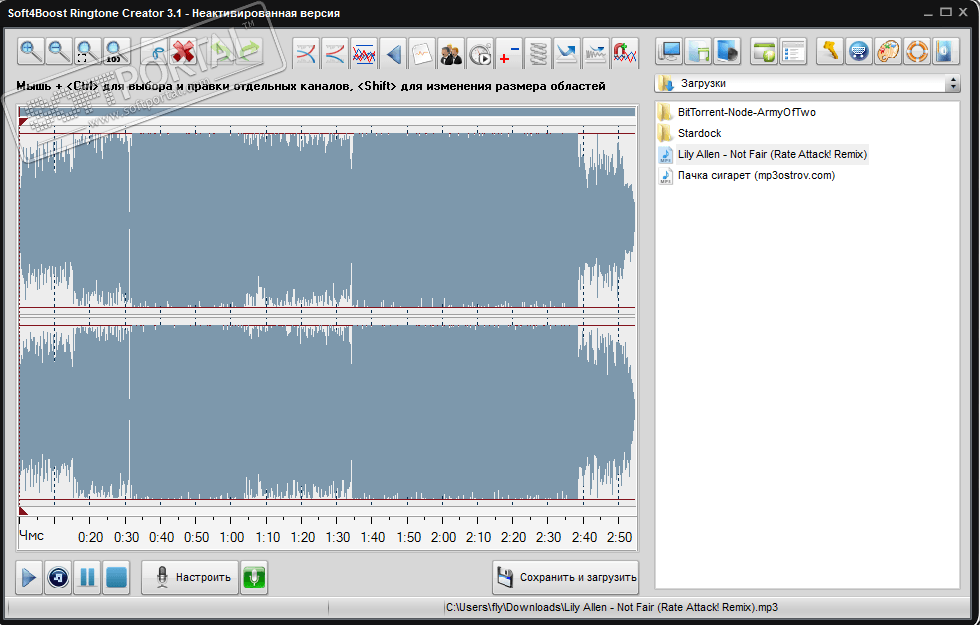The height and width of the screenshot is (625, 980).
Task: Click the normalize waveform icon with red-blue zigzag
Action: (x=364, y=53)
